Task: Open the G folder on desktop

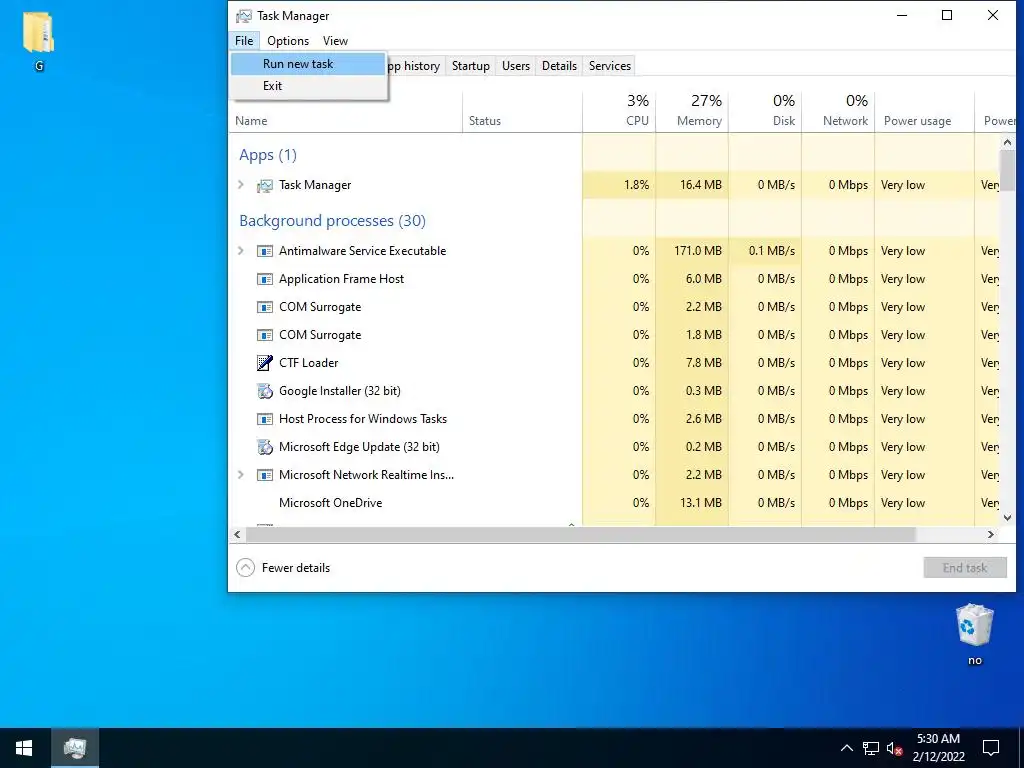Action: tap(39, 40)
